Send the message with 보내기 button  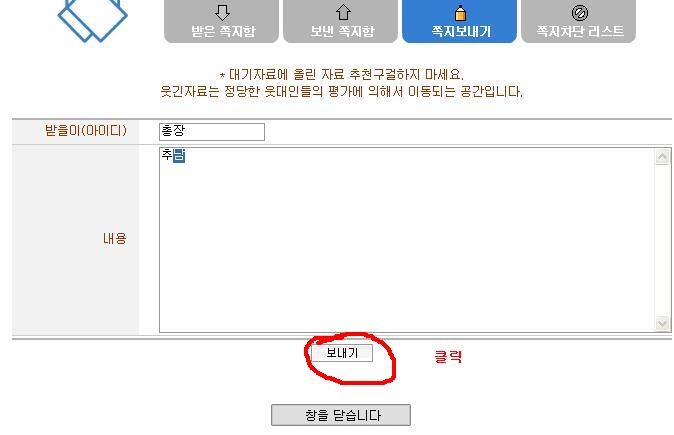pos(342,353)
